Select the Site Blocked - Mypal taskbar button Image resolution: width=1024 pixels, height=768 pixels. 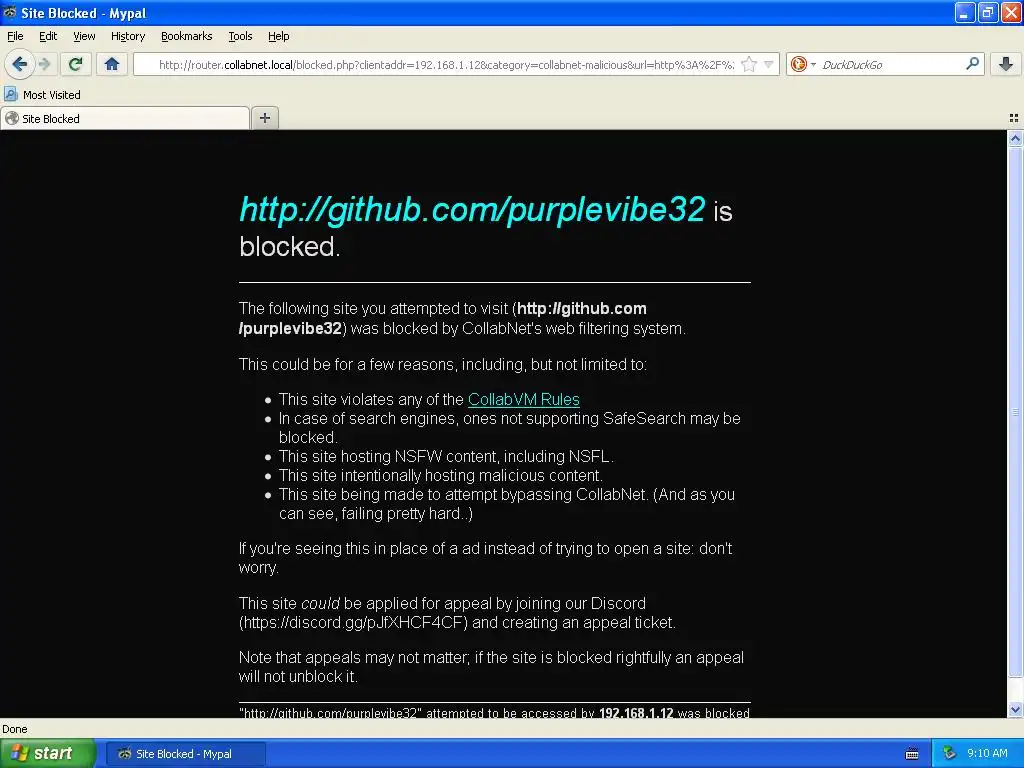click(185, 754)
